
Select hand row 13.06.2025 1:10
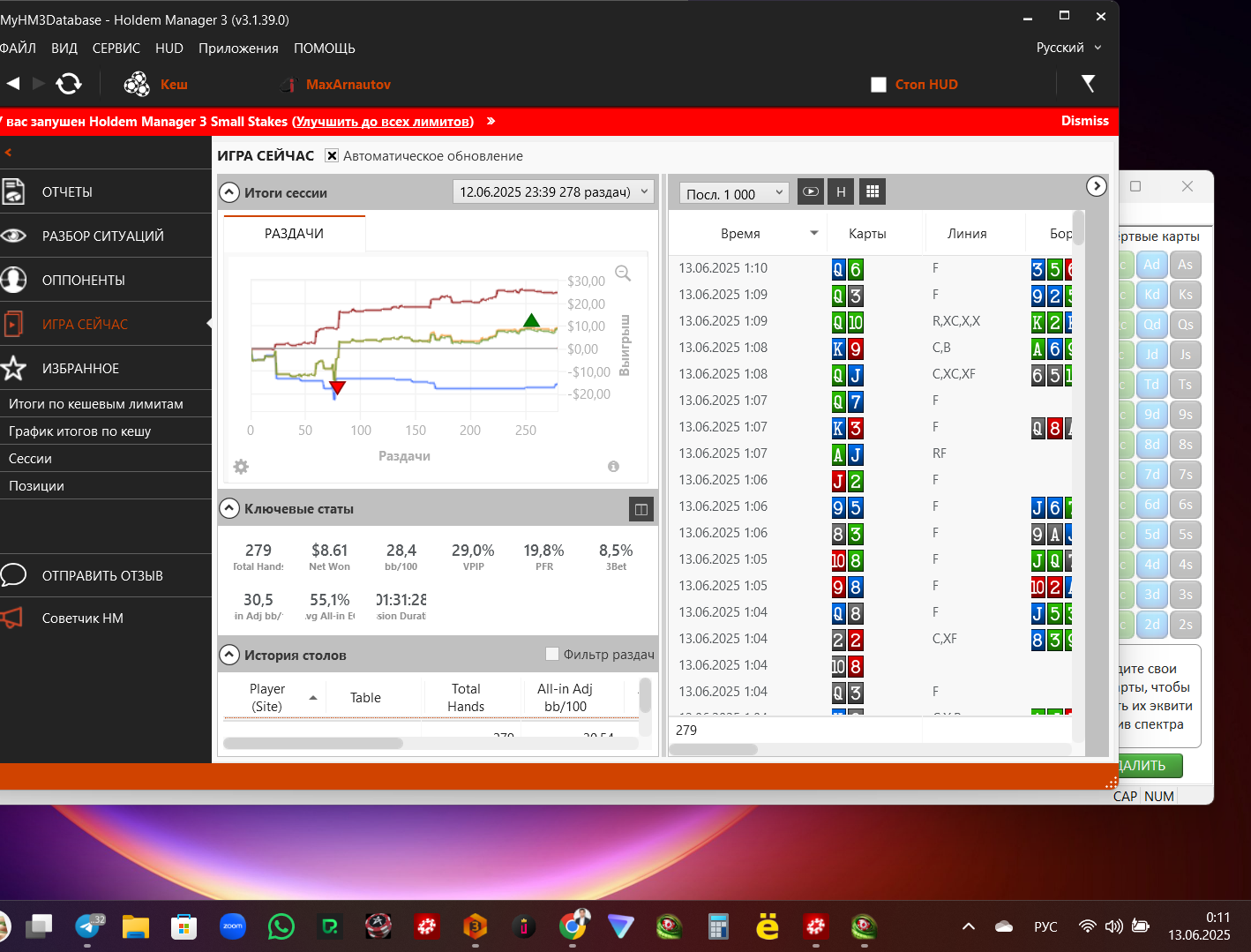click(x=871, y=268)
